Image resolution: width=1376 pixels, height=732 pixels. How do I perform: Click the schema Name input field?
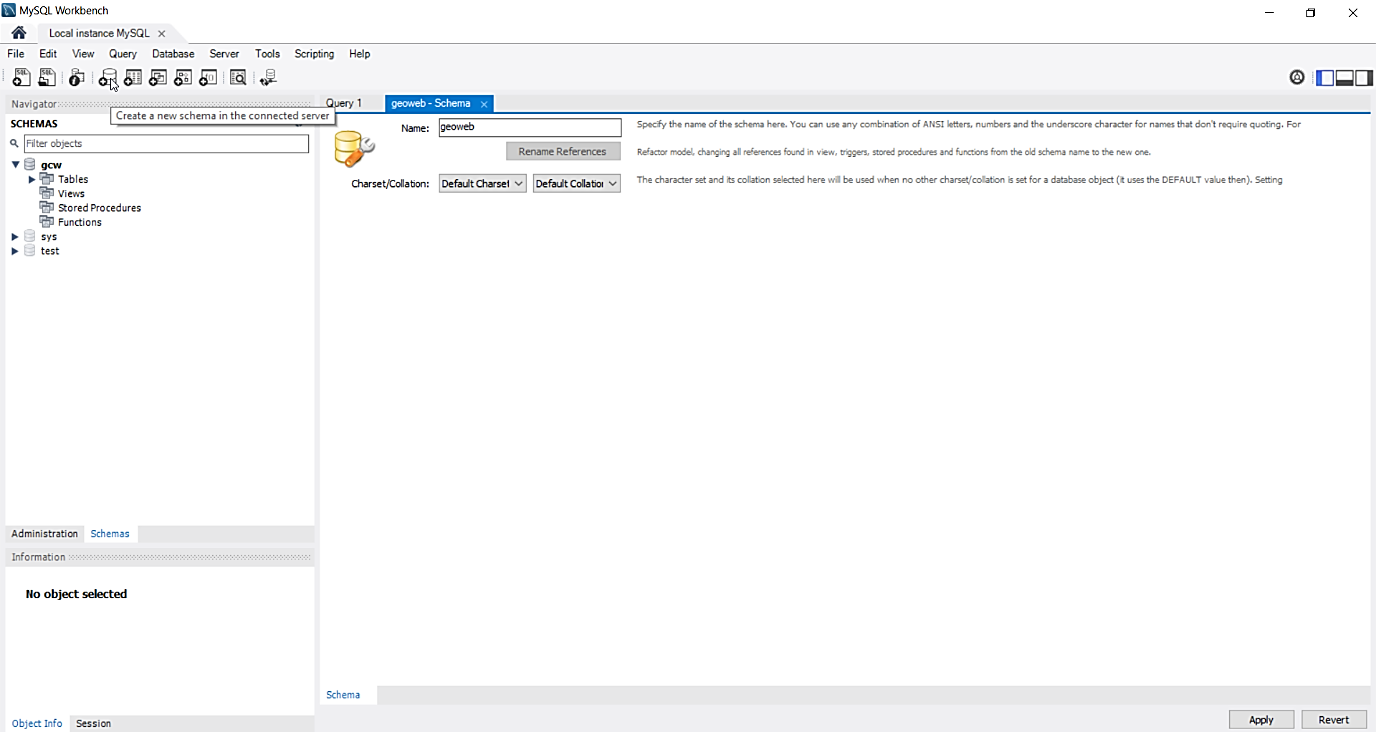click(x=530, y=128)
